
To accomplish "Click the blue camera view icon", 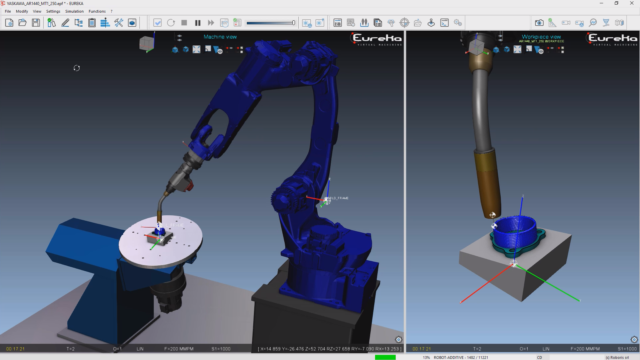I will click(132, 23).
